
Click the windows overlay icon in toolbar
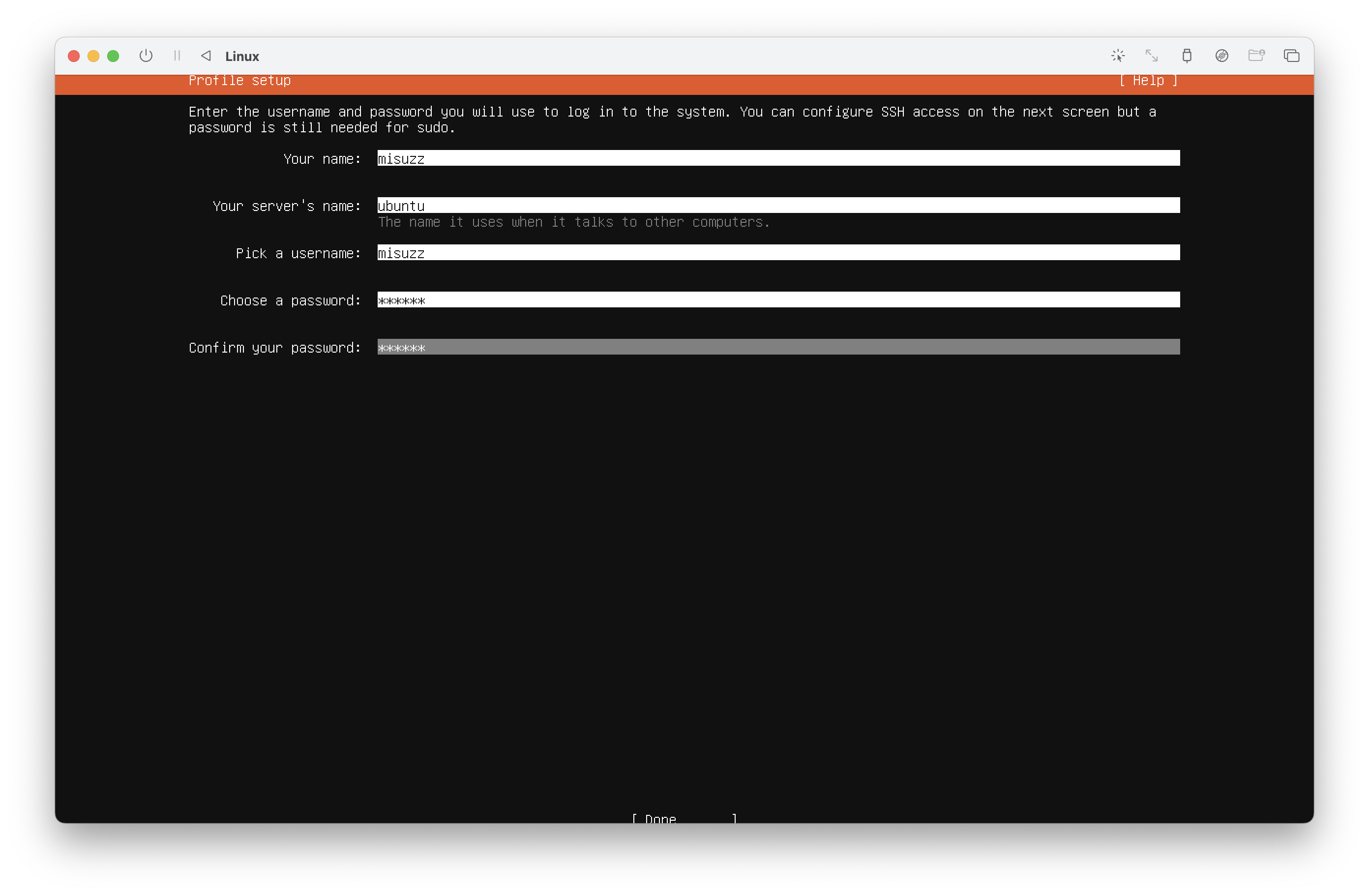(1291, 56)
